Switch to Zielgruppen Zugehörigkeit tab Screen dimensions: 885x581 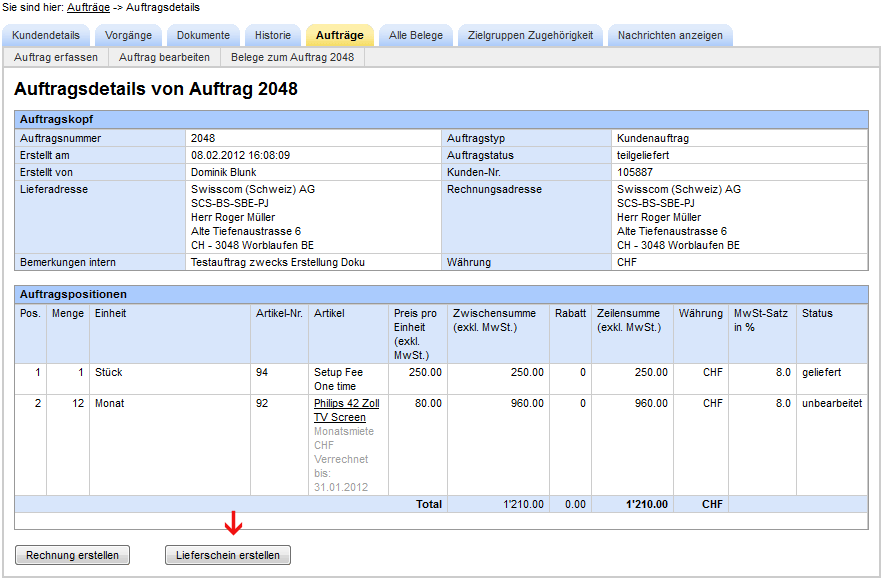531,36
